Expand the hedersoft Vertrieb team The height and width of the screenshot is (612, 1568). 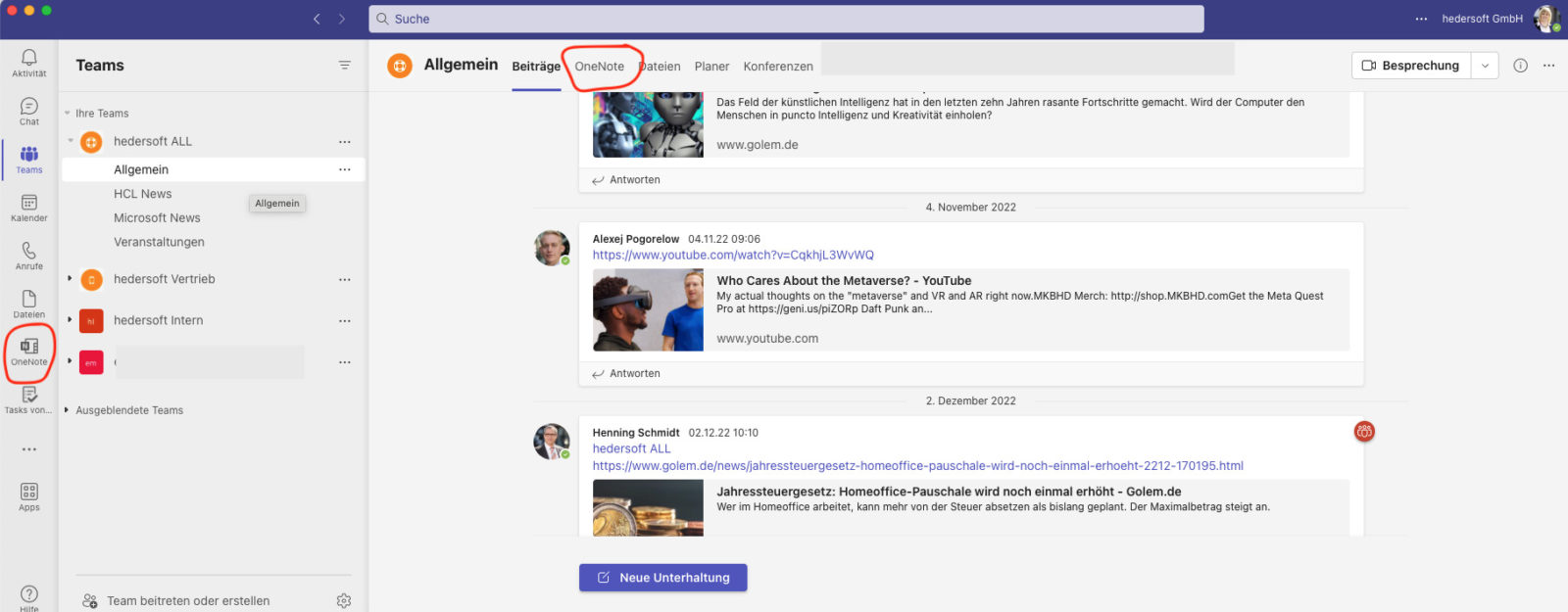coord(70,279)
